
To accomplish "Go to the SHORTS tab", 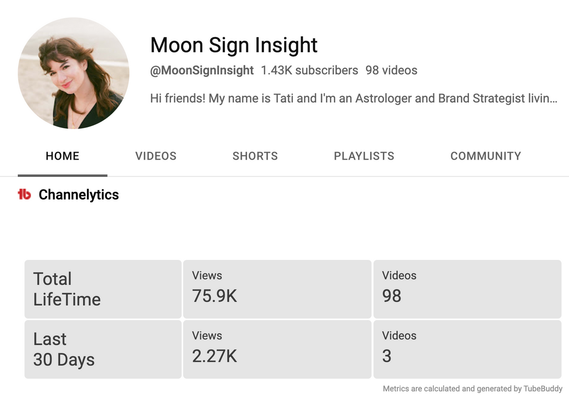I will click(255, 156).
